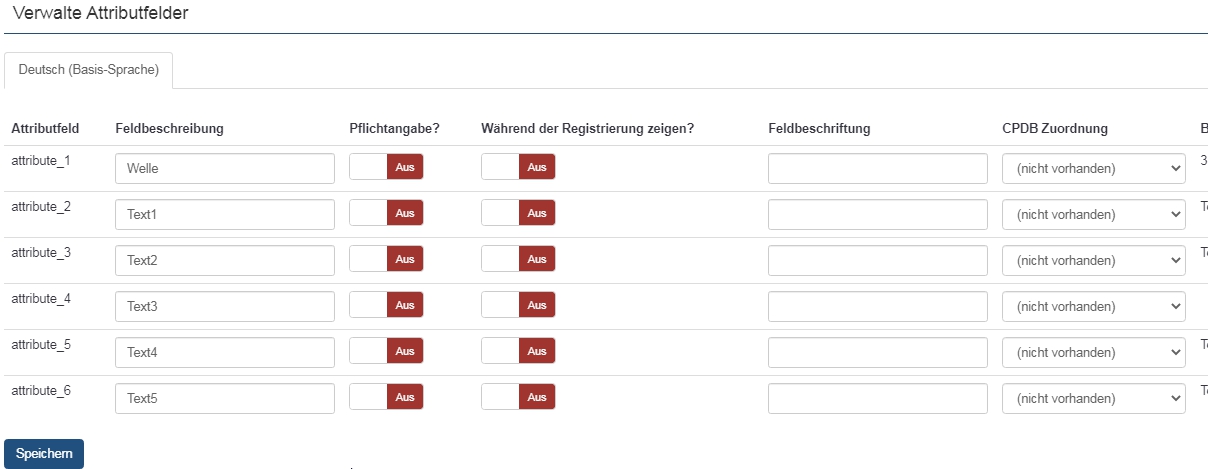The image size is (1208, 469).
Task: Toggle Pflichtangabe switch for attribute_3
Action: [x=386, y=259]
